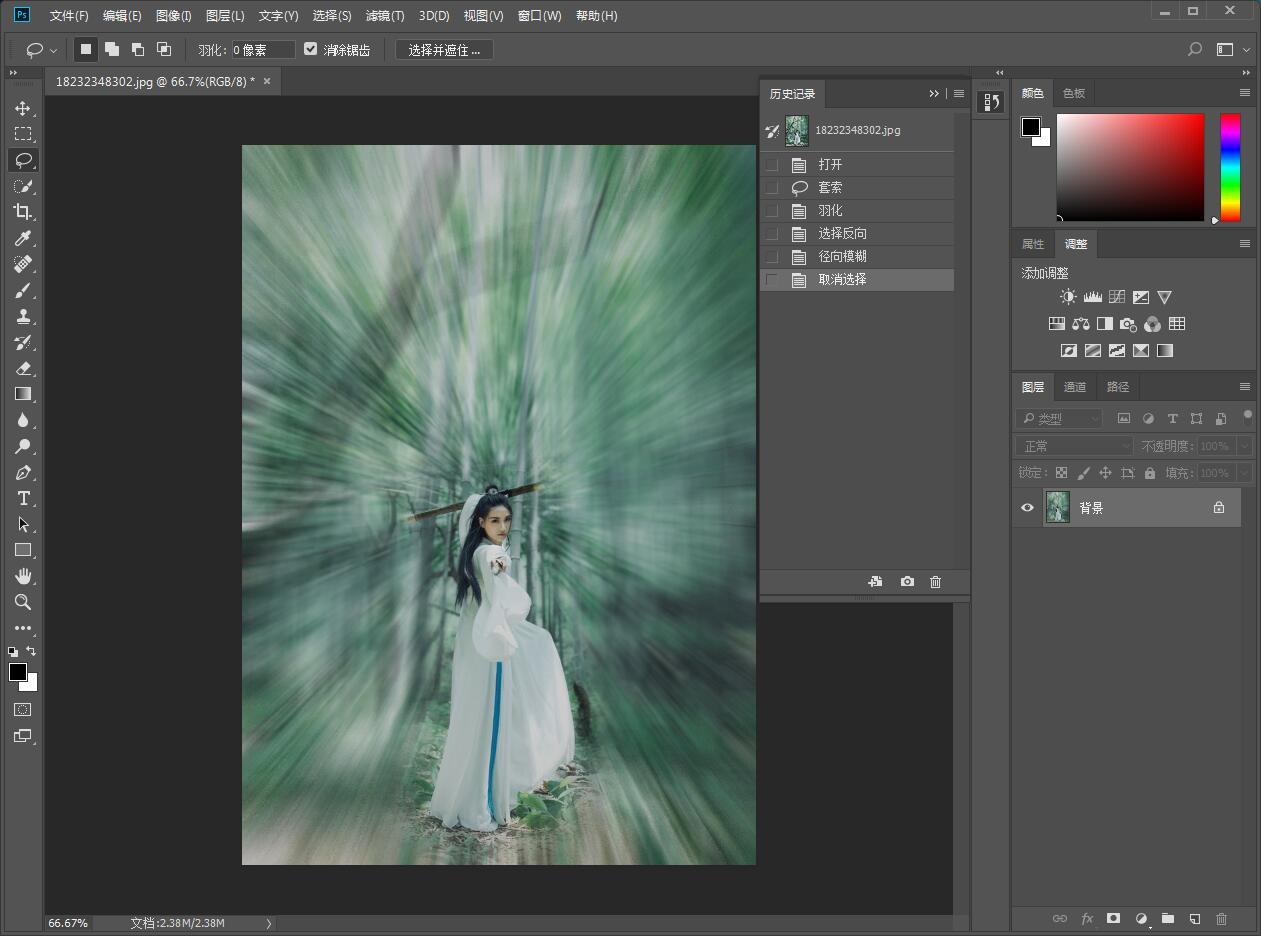Select the 径向模糊 history state

(857, 256)
